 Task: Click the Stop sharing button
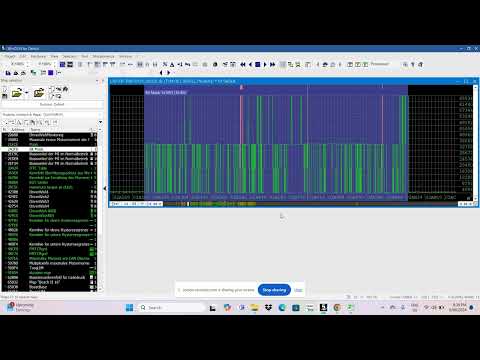(274, 290)
